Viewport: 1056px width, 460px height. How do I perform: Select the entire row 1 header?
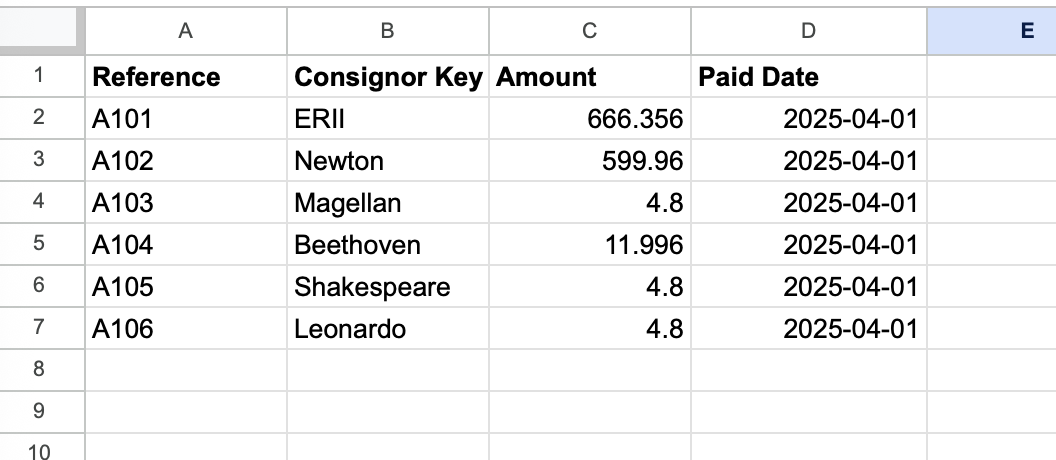tap(40, 75)
